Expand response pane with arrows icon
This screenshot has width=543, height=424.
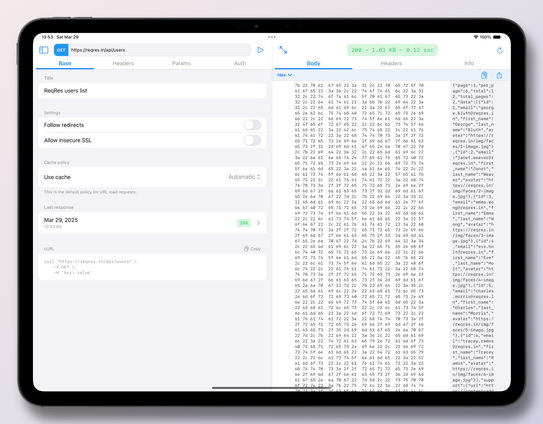(283, 50)
